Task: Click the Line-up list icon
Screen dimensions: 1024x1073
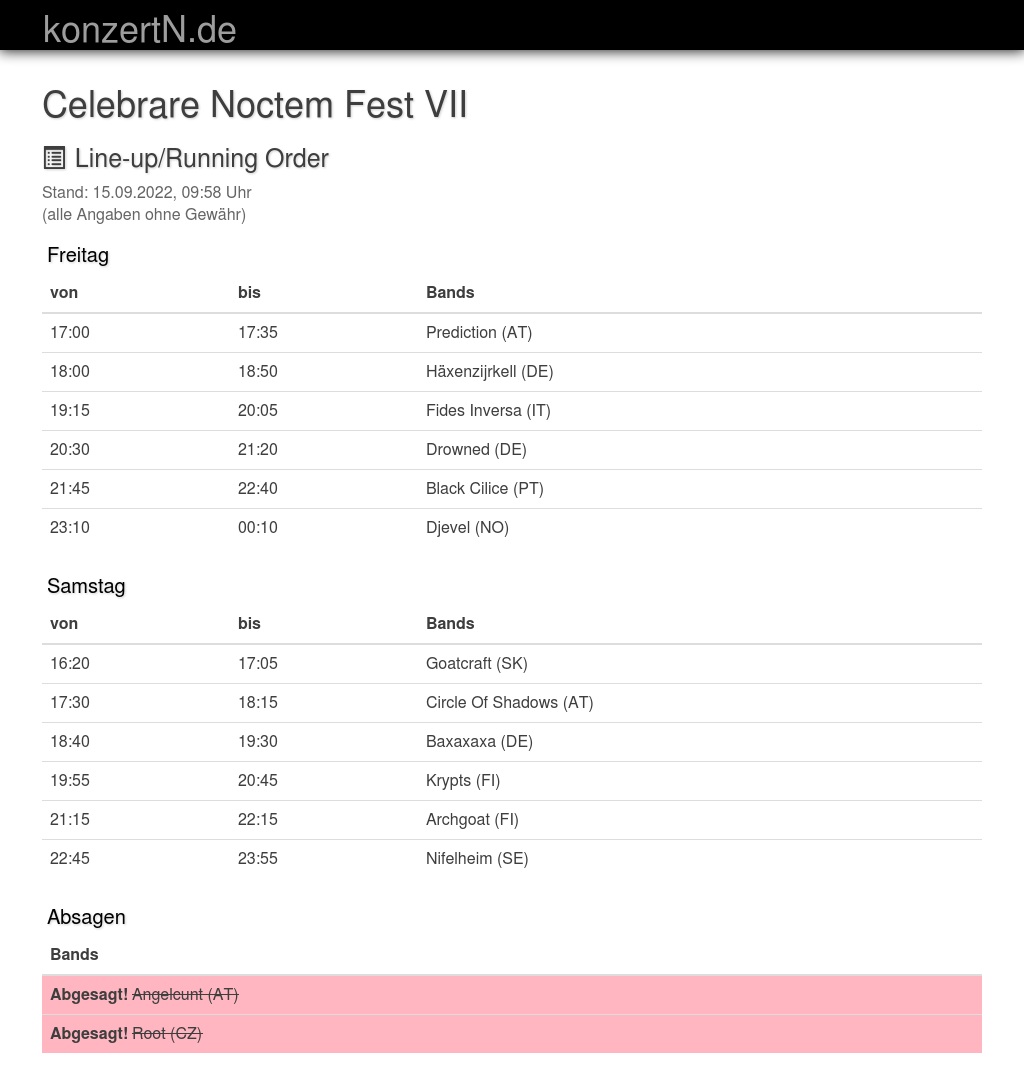Action: click(55, 158)
